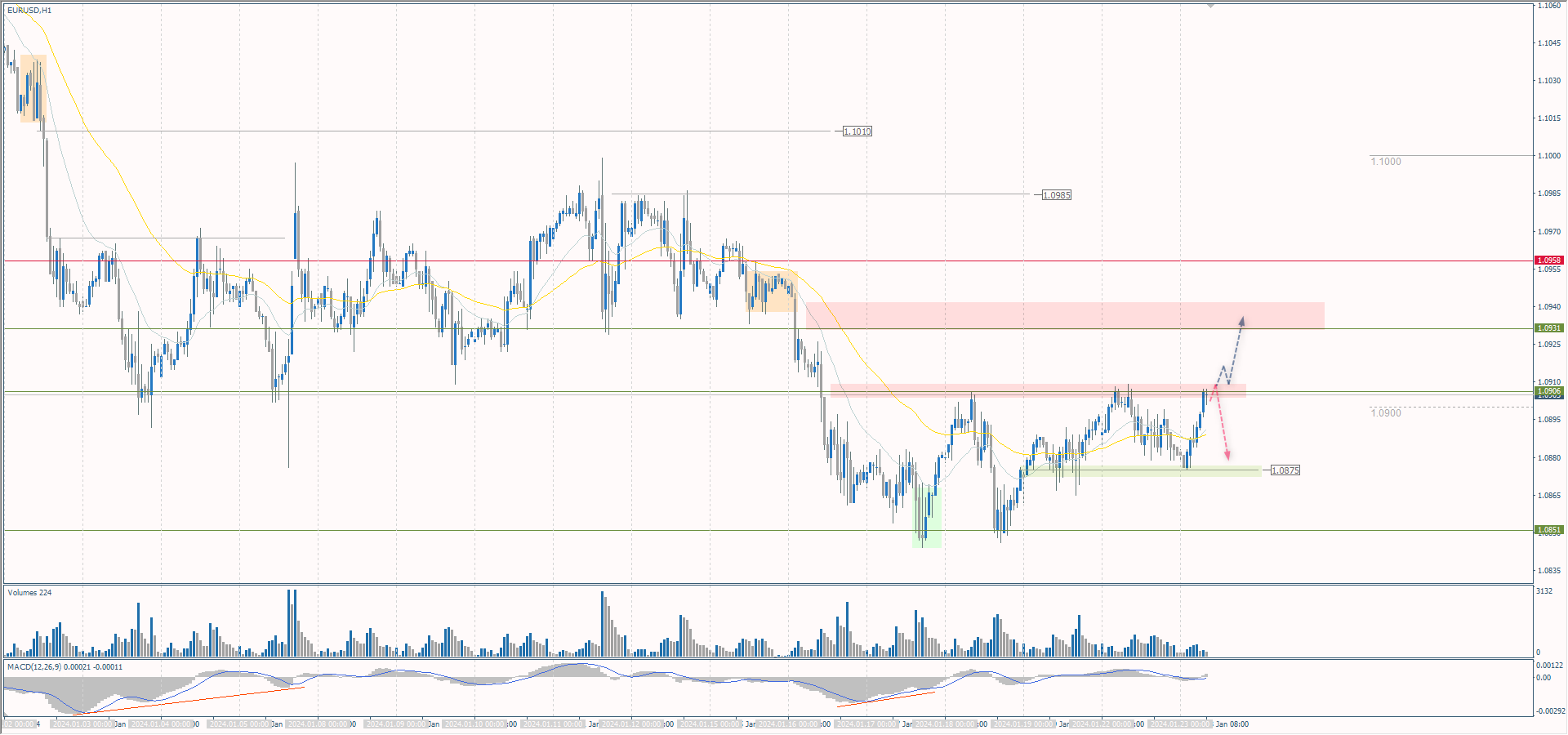Click the 2024.01.11 00:00 date marker
This screenshot has width=1568, height=735.
[x=553, y=724]
